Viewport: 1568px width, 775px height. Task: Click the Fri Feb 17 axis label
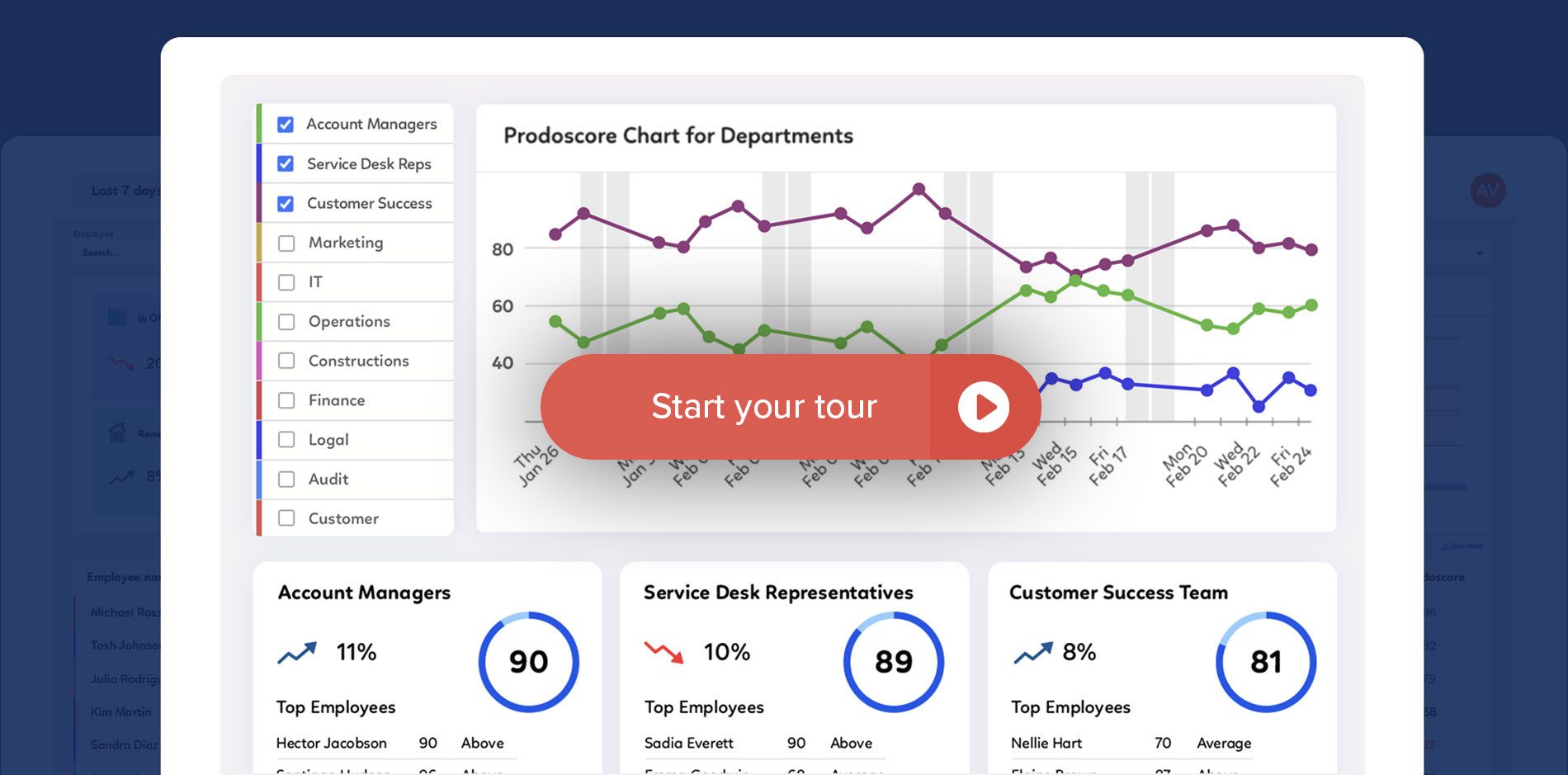[x=1107, y=465]
